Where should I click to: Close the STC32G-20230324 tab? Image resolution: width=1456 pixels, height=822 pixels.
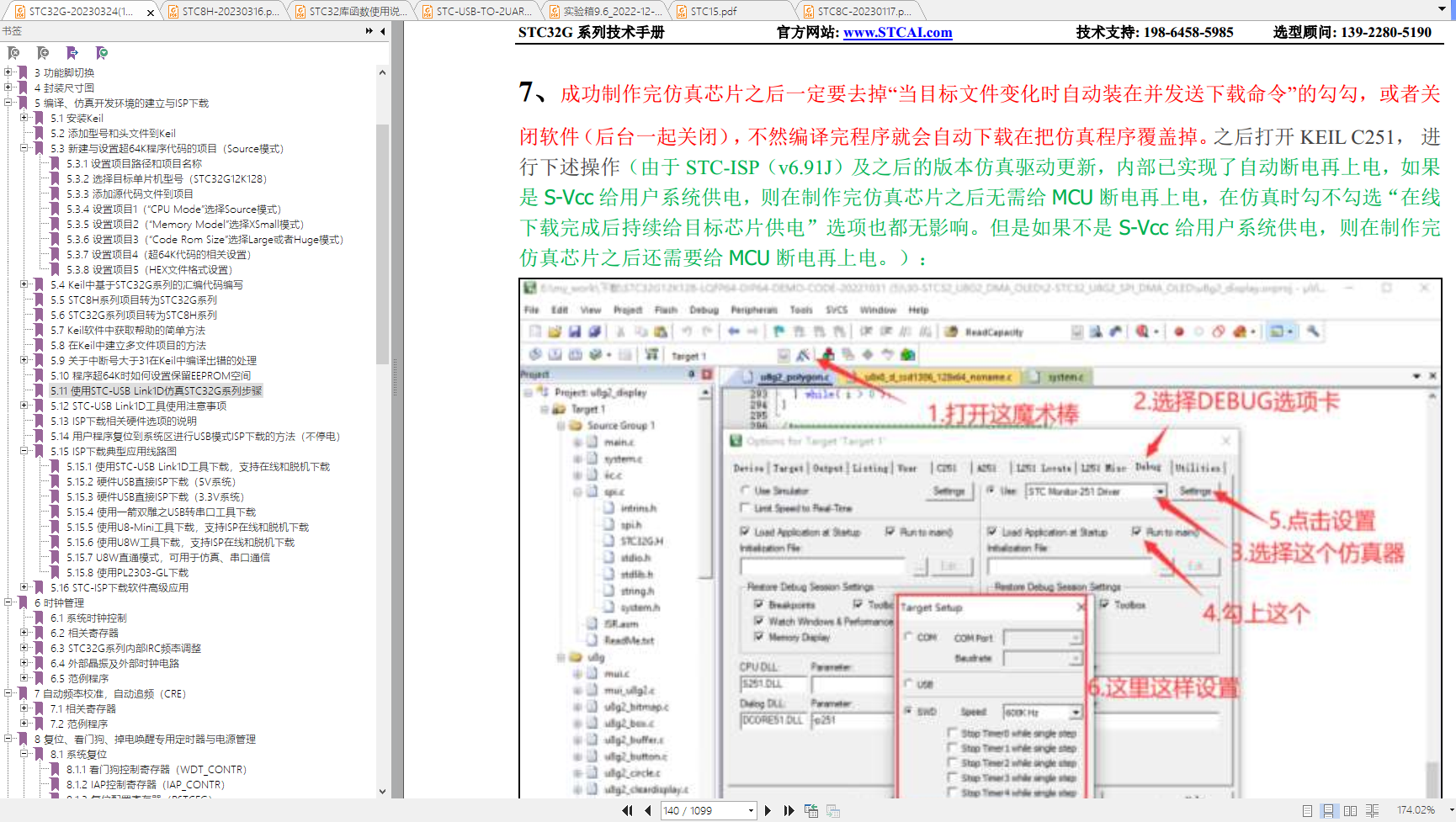click(151, 12)
